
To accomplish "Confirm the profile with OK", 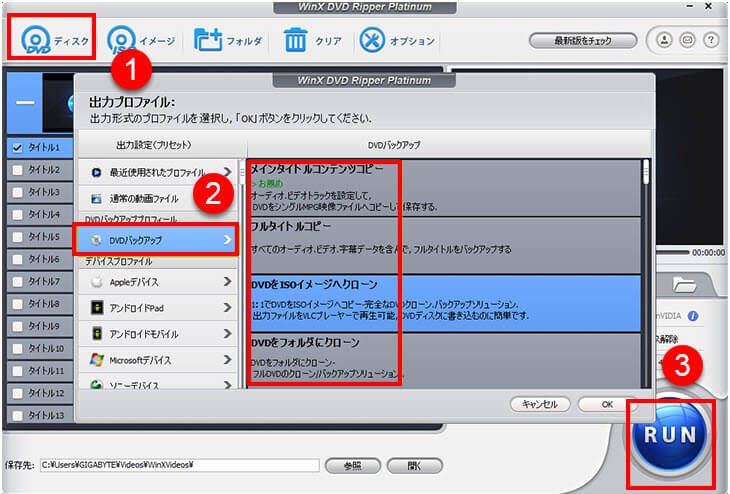I will (607, 404).
